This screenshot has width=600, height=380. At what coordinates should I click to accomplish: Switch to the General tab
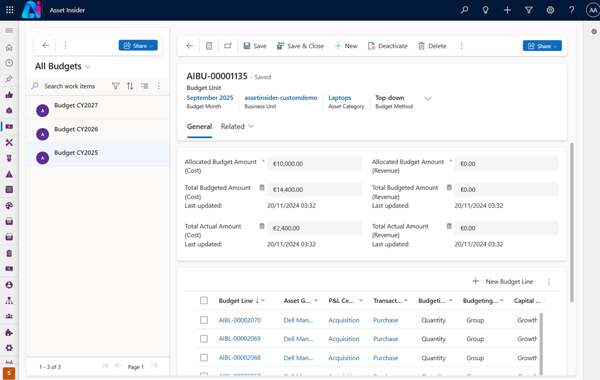[x=199, y=127]
